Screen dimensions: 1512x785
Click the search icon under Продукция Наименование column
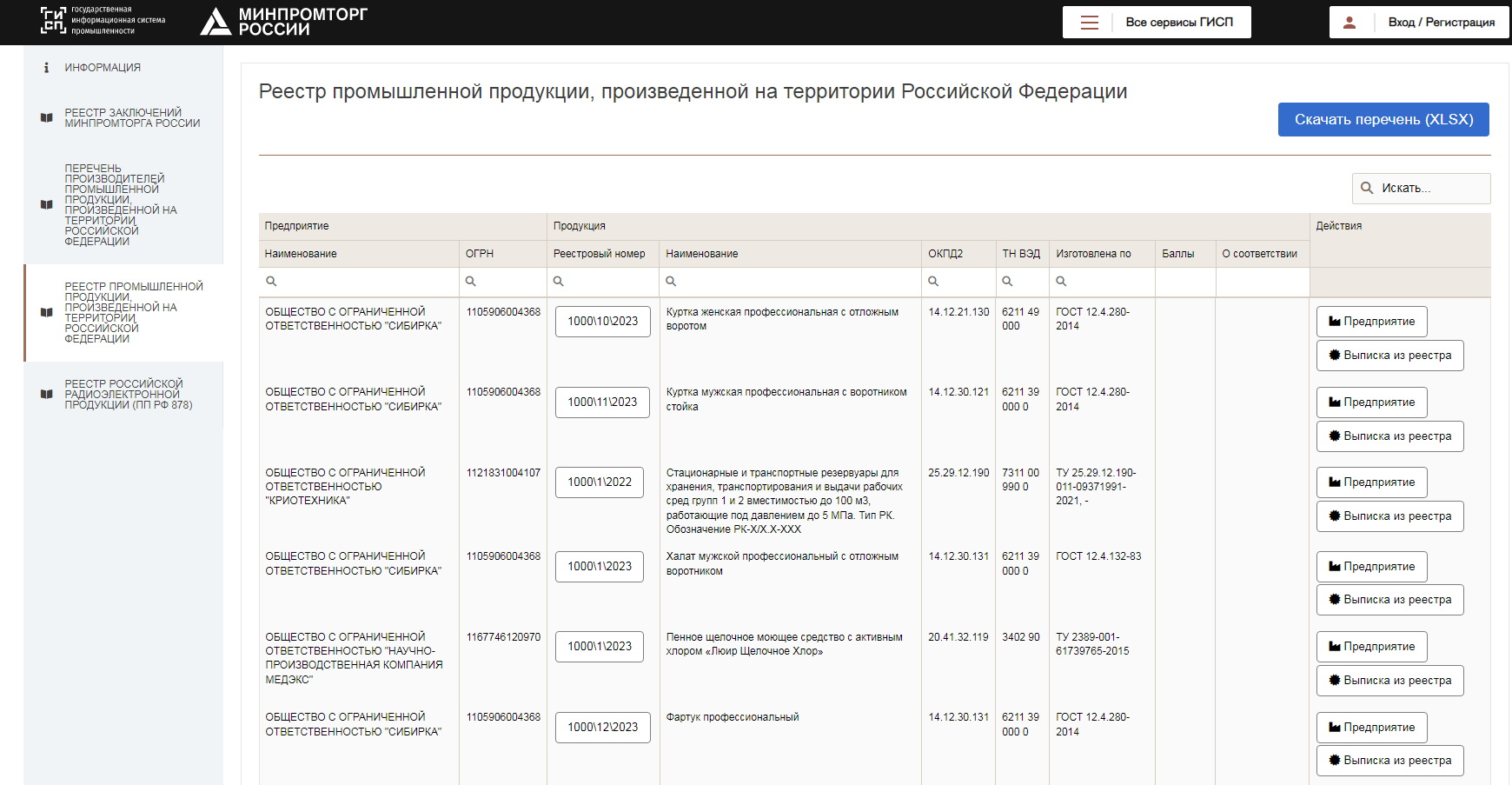(671, 282)
